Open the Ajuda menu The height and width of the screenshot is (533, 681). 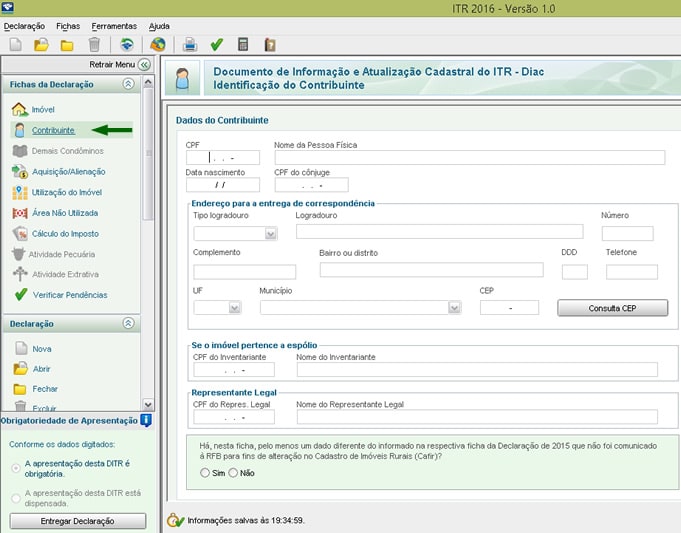coord(159,26)
